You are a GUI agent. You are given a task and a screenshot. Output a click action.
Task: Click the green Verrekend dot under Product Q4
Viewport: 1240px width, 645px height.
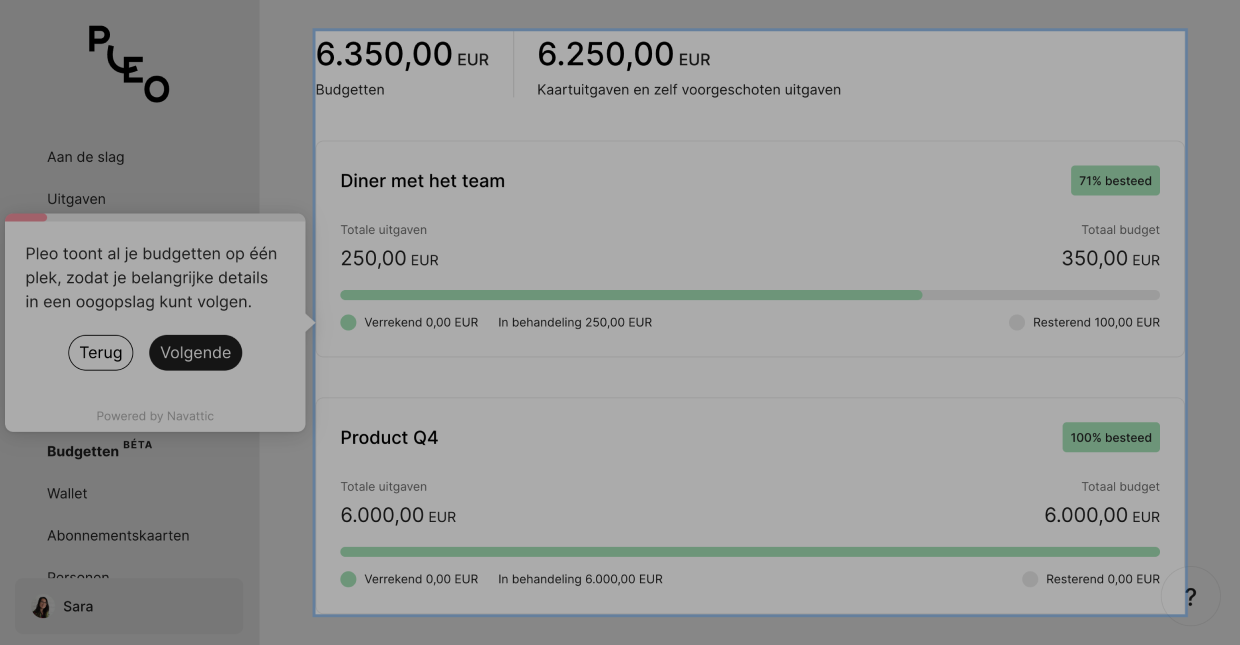[348, 579]
